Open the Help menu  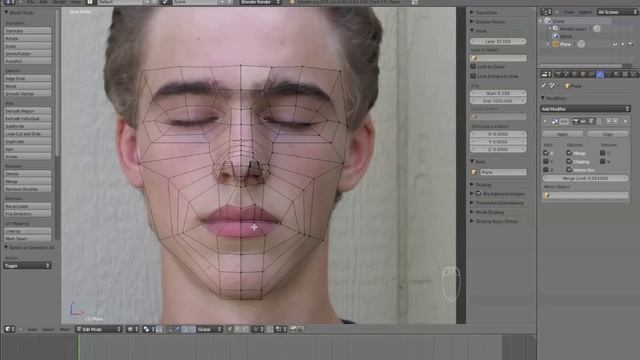tap(76, 2)
